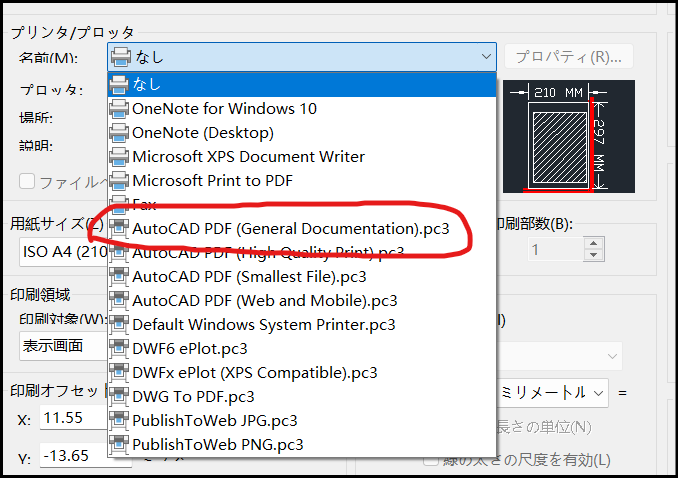This screenshot has height=478, width=678.
Task: Click plotter icon beside AutoCAD PDF (Web and Mobile)
Action: click(x=119, y=301)
